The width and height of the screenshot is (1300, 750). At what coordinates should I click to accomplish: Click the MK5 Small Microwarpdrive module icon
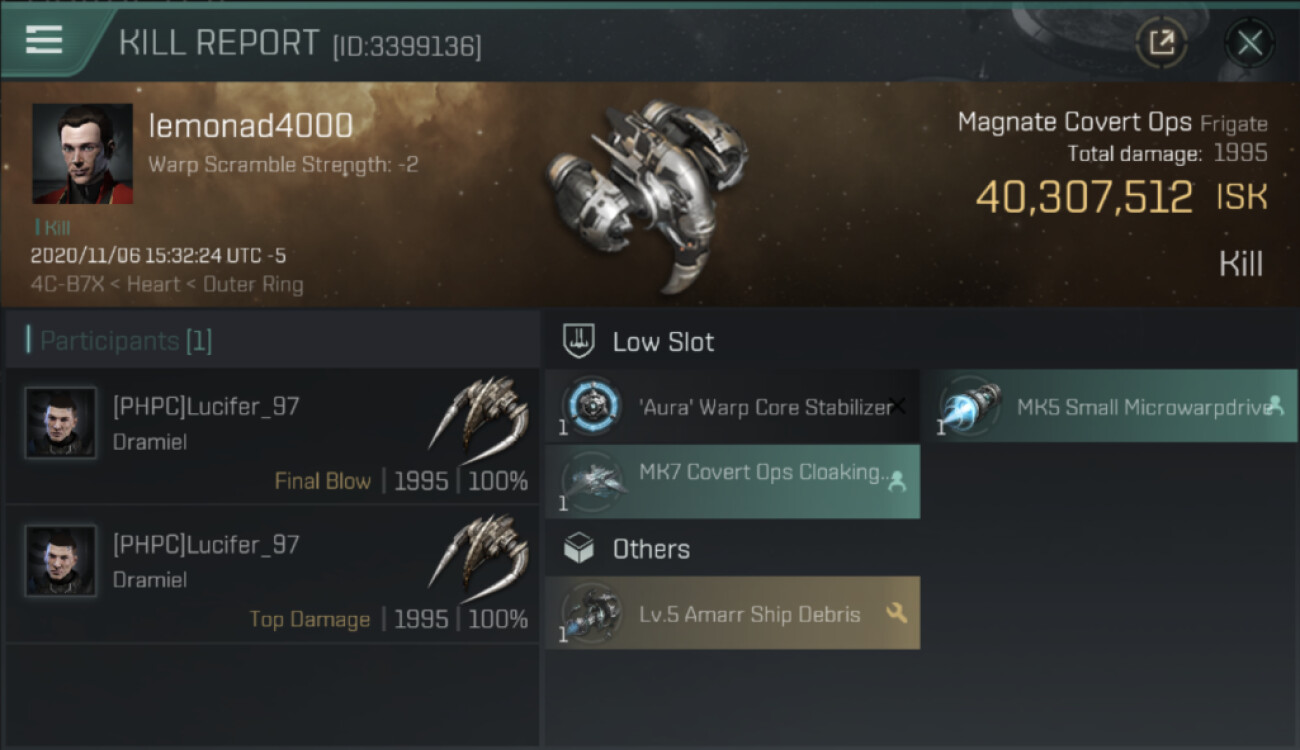coord(967,408)
